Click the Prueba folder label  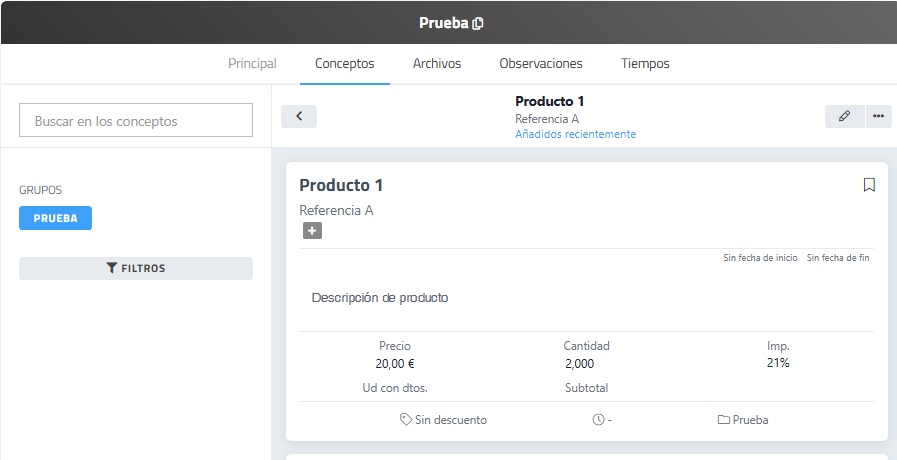click(x=743, y=420)
